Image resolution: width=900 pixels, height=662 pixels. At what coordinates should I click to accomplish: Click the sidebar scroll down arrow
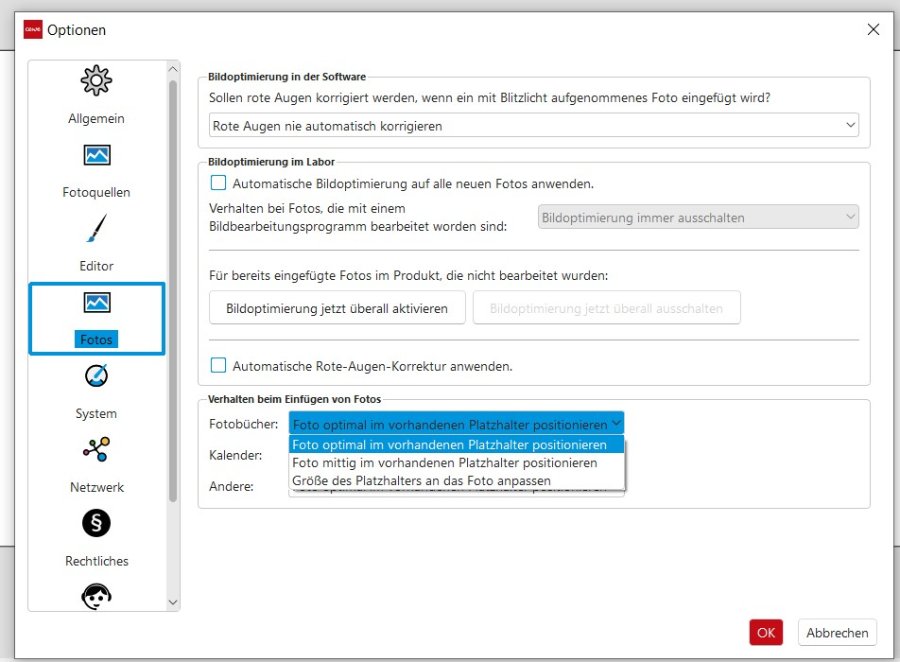pyautogui.click(x=172, y=602)
